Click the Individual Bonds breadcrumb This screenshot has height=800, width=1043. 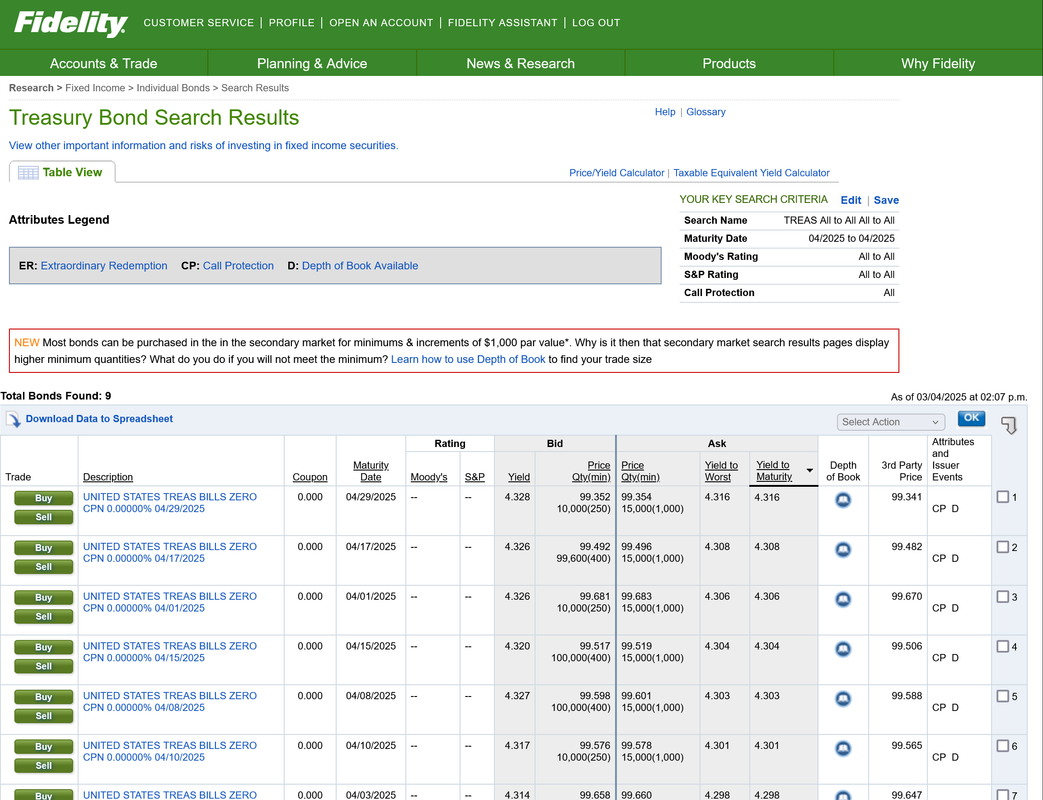click(x=173, y=88)
